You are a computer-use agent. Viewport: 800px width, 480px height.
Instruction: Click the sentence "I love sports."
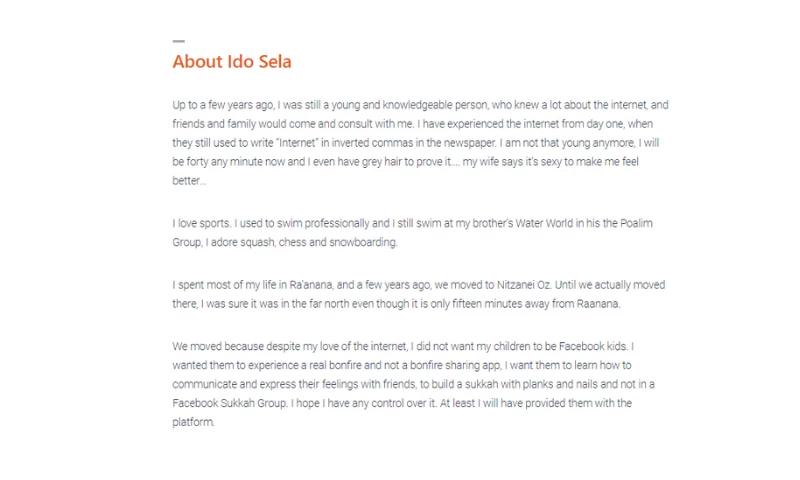point(203,223)
